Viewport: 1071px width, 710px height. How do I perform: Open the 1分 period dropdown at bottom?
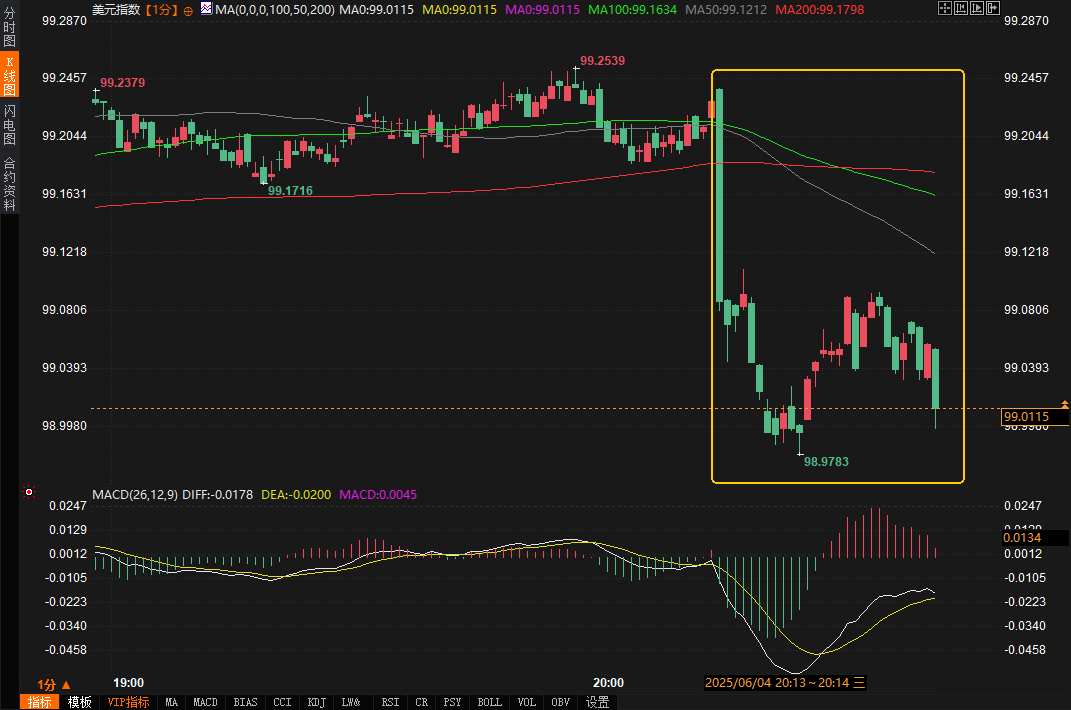pos(54,684)
